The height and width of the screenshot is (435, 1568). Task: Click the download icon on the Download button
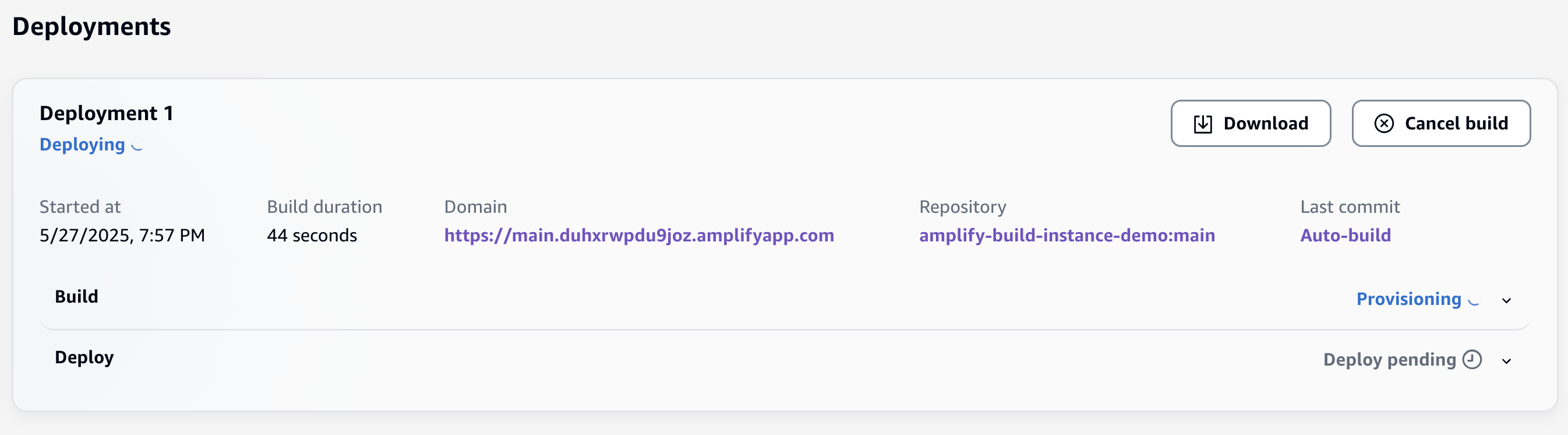click(1202, 123)
